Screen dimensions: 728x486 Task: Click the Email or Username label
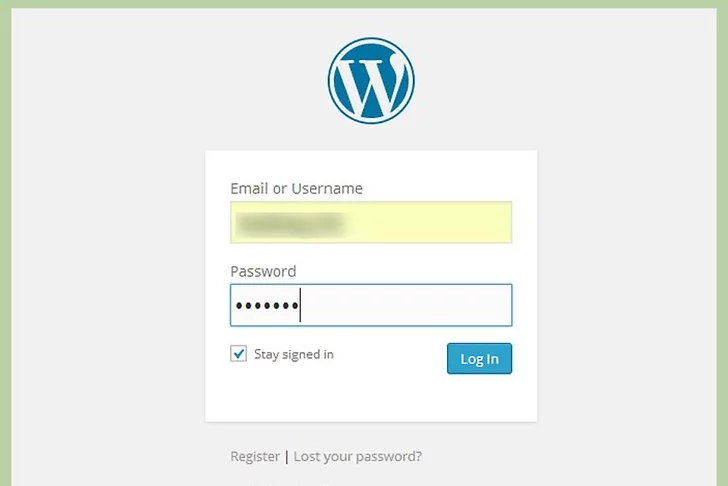click(296, 188)
